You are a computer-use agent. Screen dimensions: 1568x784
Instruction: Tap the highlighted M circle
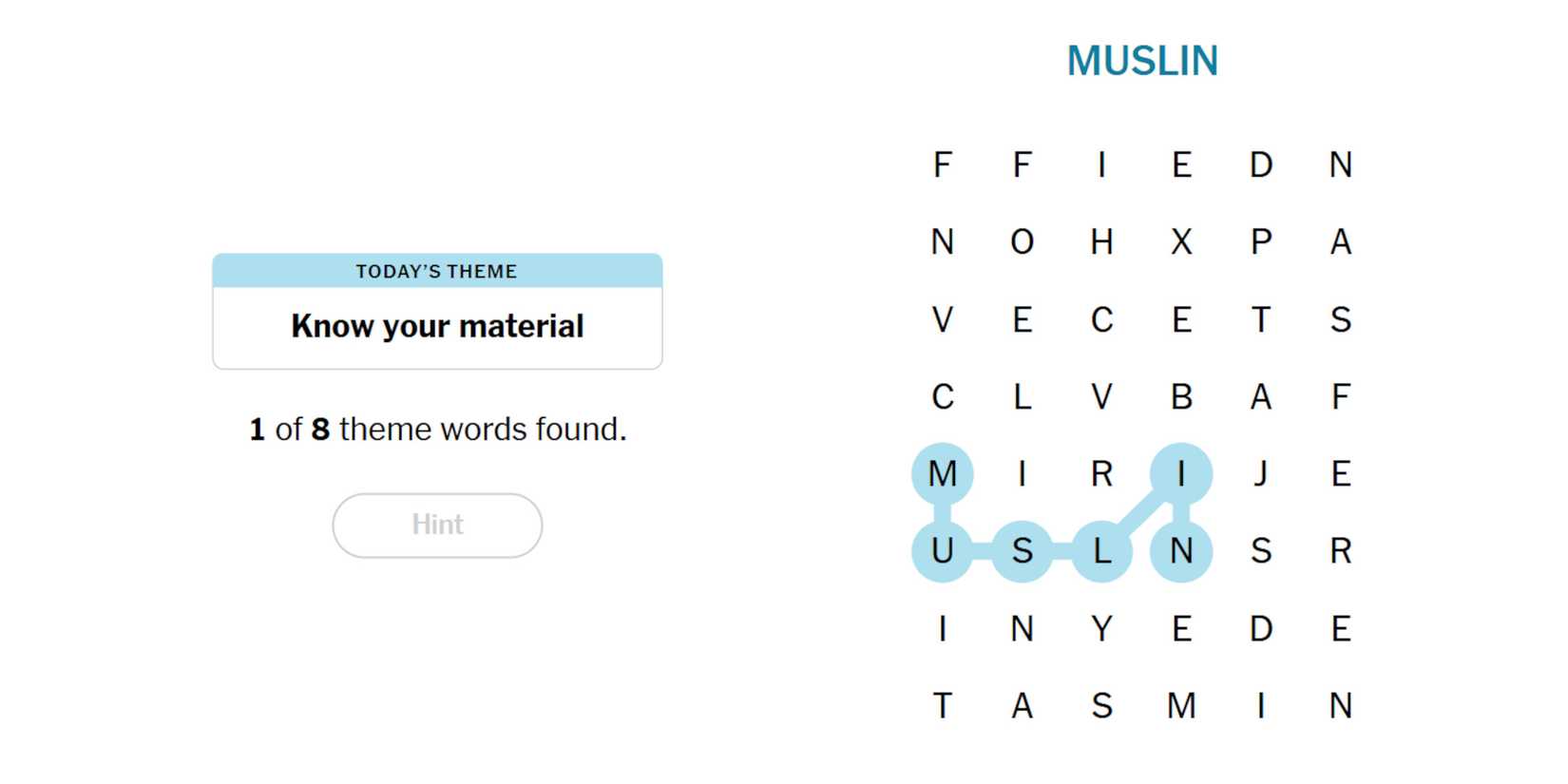coord(942,473)
